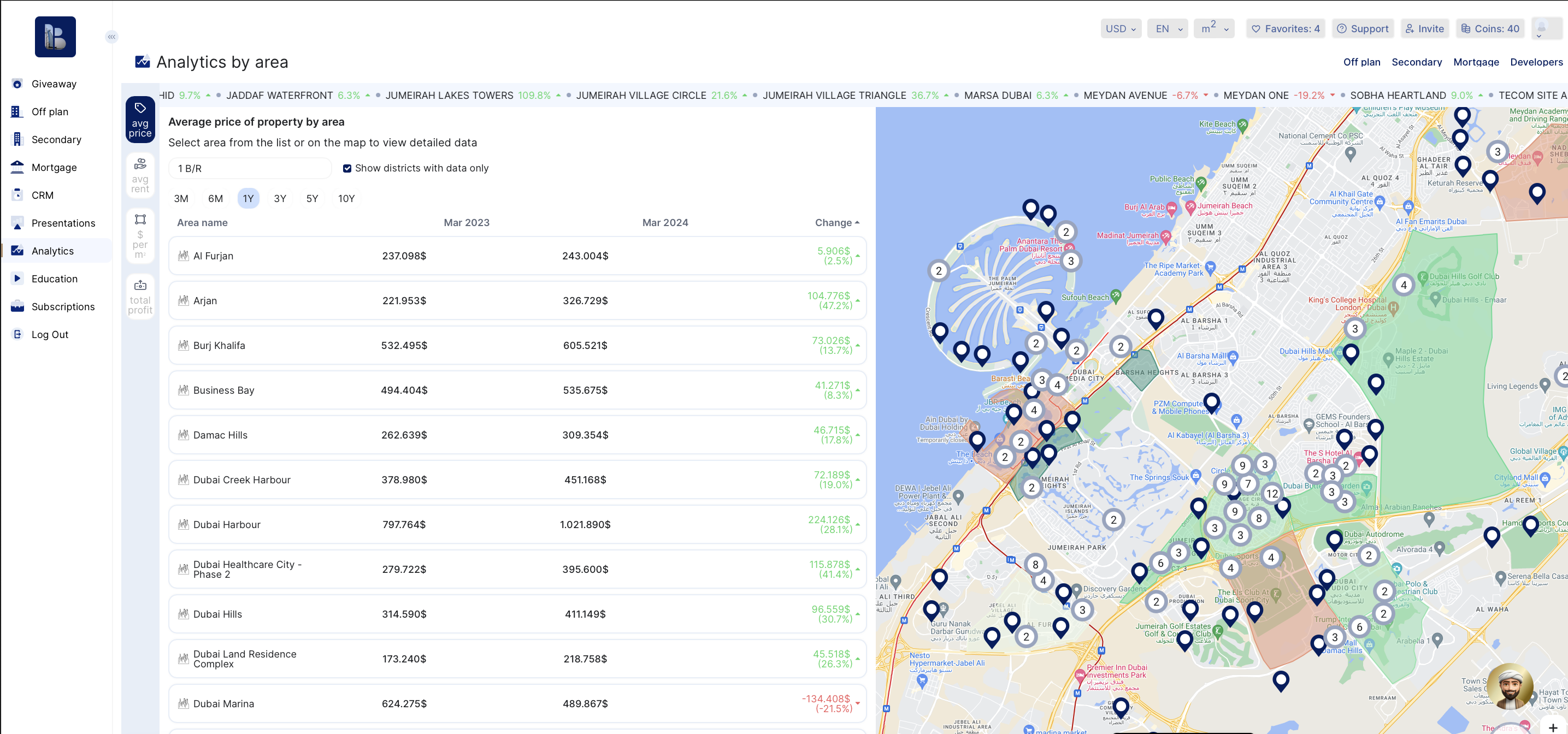Choose the 6M time range

pyautogui.click(x=215, y=198)
